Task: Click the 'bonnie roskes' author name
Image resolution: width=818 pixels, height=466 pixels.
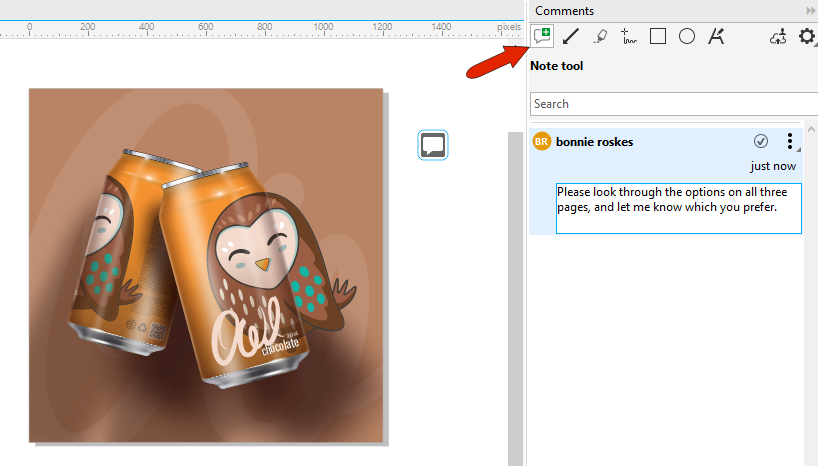Action: pos(594,142)
